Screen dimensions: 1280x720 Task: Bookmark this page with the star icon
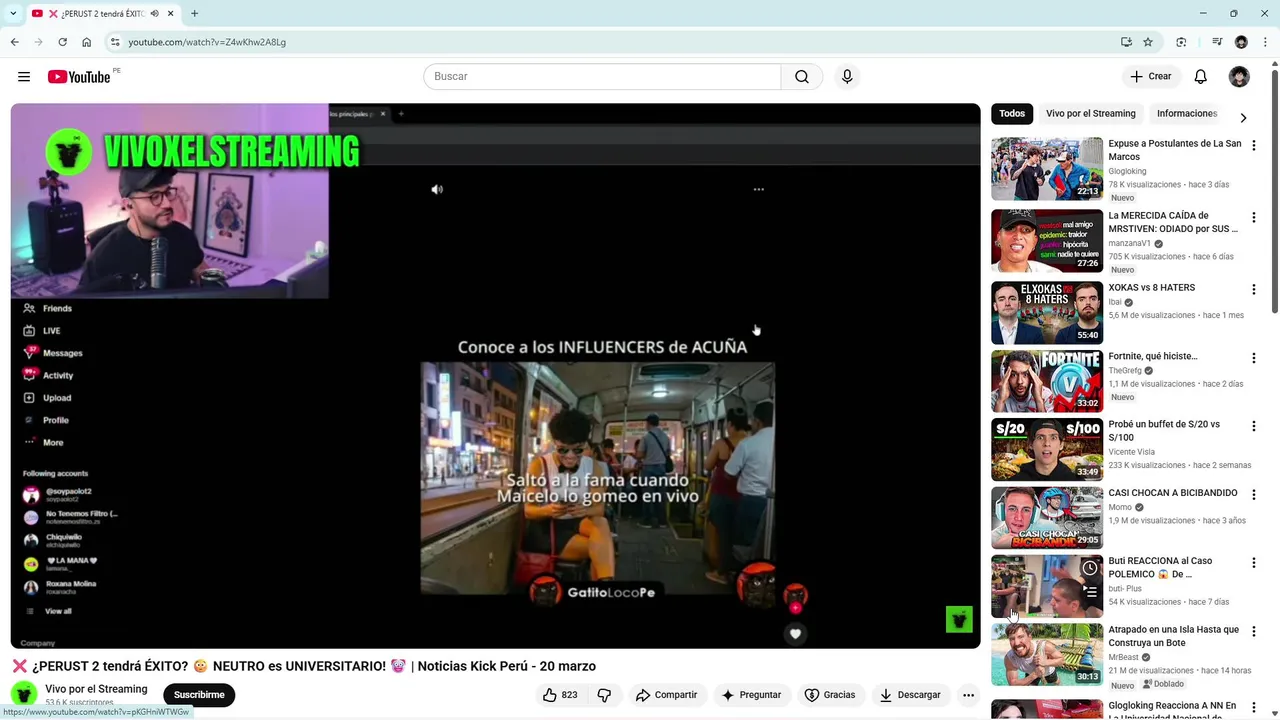coord(1148,42)
